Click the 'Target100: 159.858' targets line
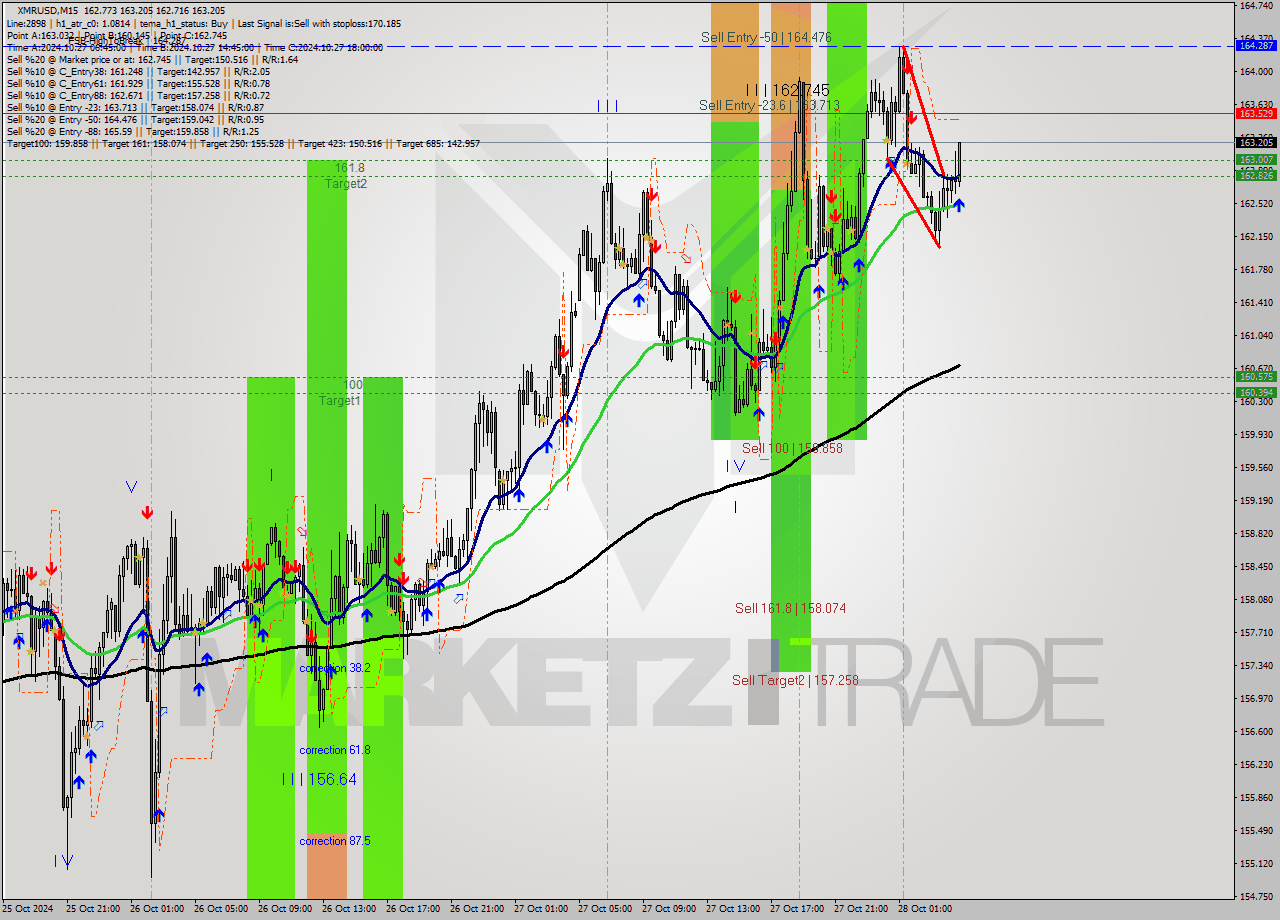The width and height of the screenshot is (1280, 920). click(x=243, y=144)
